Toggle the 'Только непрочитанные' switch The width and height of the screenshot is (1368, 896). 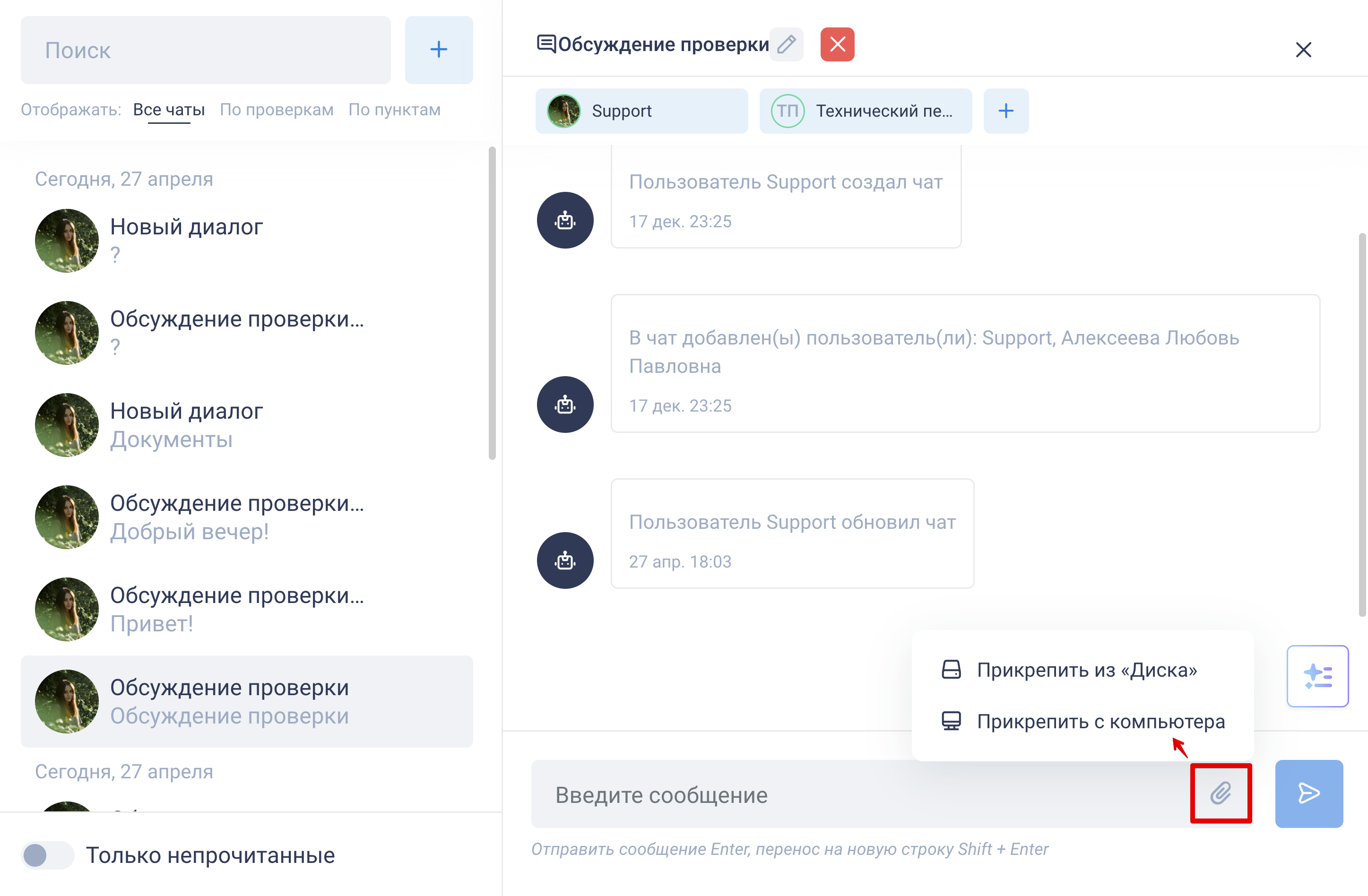click(x=48, y=855)
